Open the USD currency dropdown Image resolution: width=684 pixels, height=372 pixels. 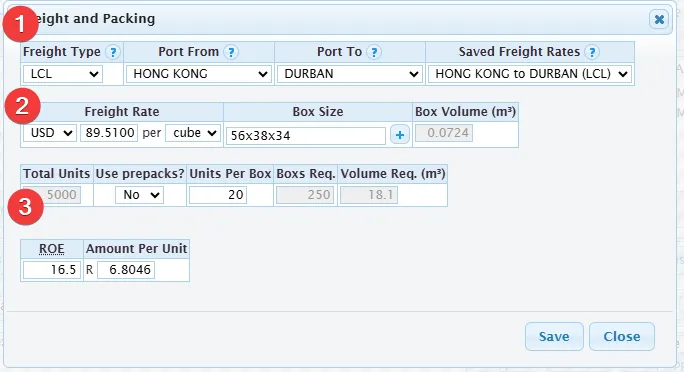tap(50, 133)
